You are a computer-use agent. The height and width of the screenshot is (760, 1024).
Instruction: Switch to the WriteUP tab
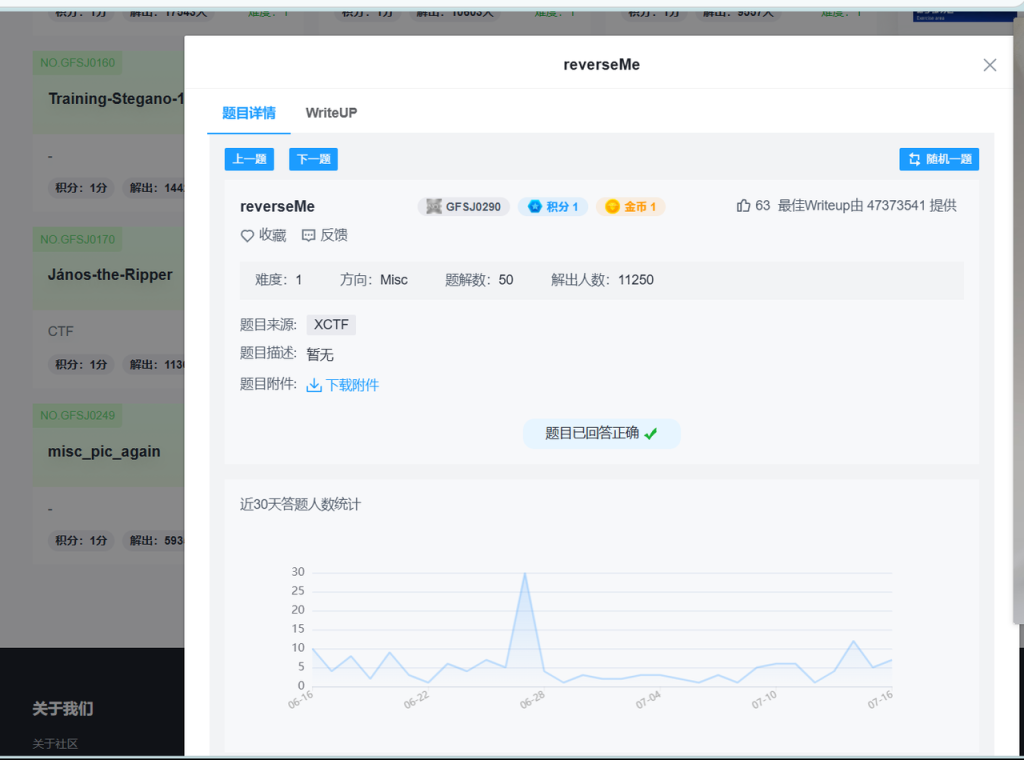[x=331, y=113]
